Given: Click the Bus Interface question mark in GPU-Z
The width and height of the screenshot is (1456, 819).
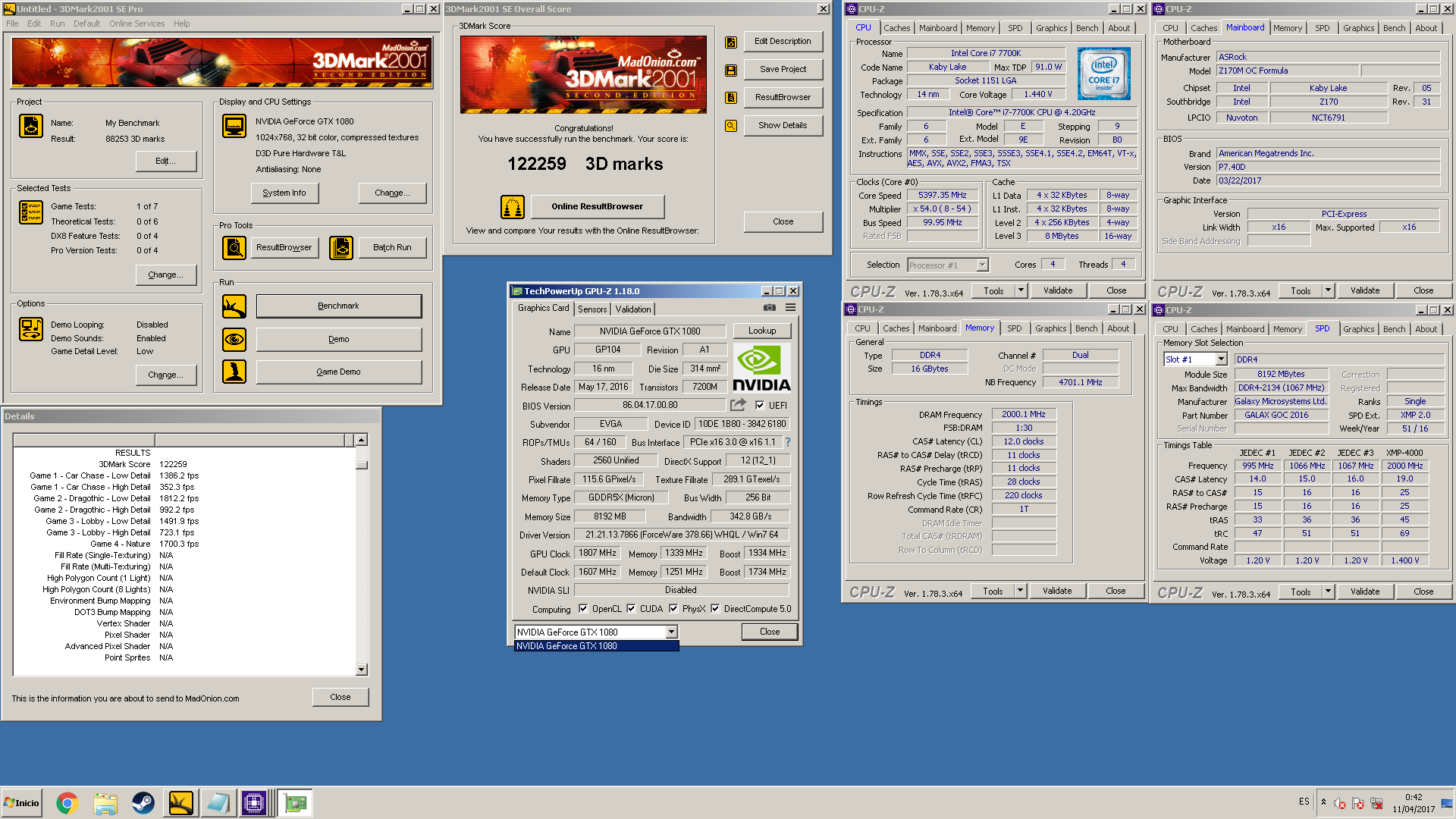Looking at the screenshot, I should click(787, 442).
